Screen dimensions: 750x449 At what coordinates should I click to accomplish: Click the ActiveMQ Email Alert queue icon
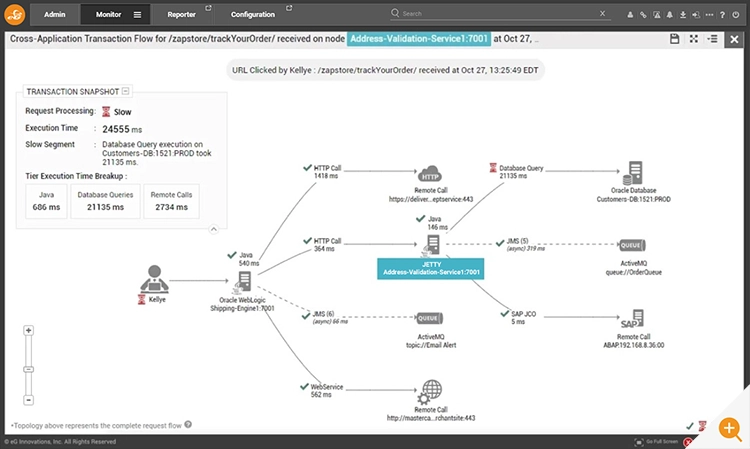coord(430,318)
